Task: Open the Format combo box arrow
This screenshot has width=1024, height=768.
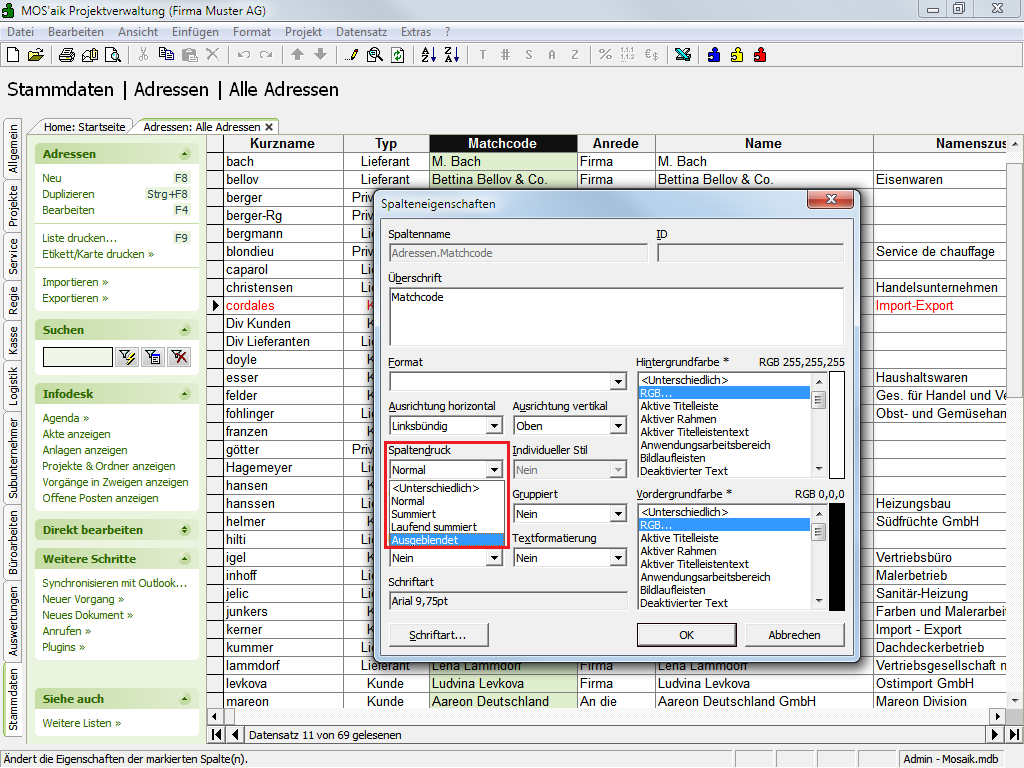Action: 617,382
